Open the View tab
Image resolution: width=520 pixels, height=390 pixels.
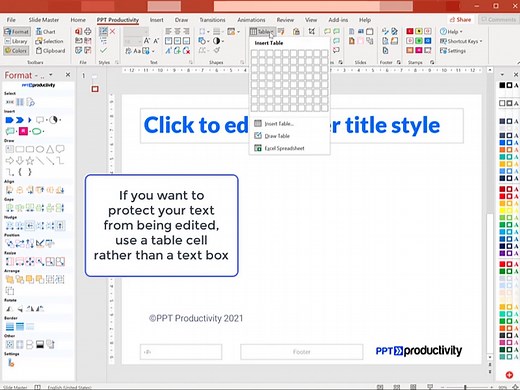[311, 20]
